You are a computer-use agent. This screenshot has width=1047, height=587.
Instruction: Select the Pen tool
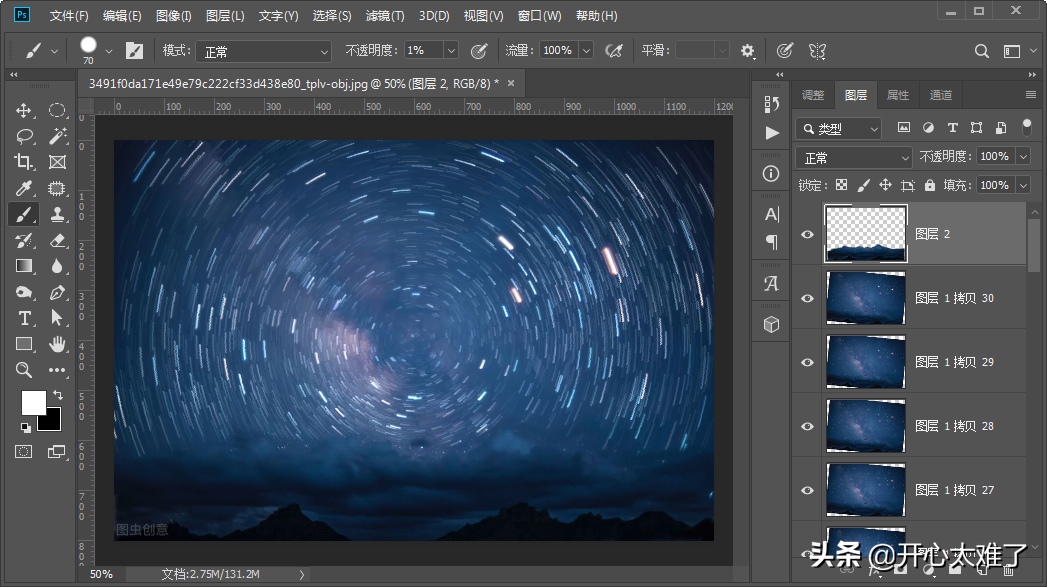[57, 292]
